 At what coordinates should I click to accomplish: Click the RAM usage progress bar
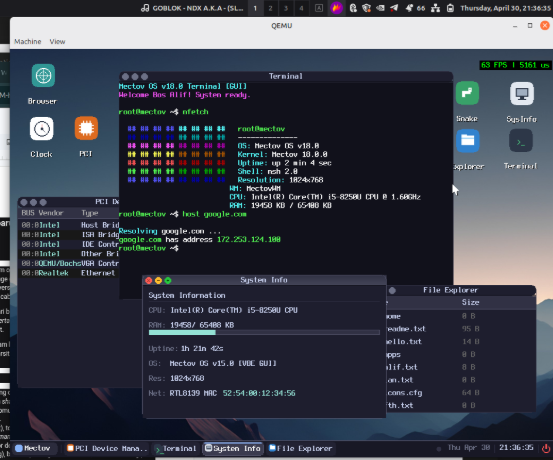tap(264, 332)
